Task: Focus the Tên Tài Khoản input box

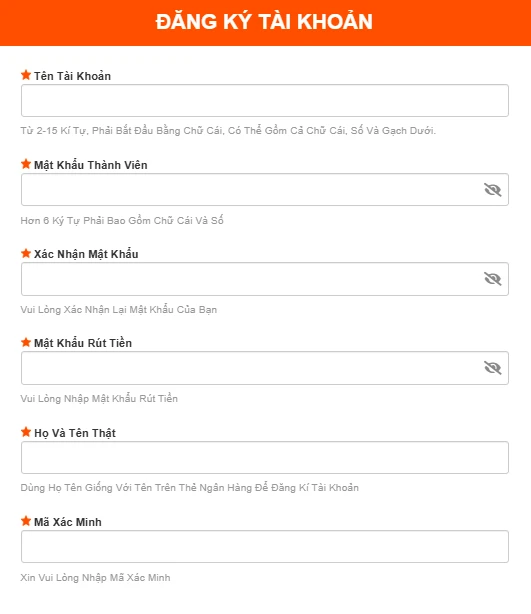Action: tap(265, 101)
